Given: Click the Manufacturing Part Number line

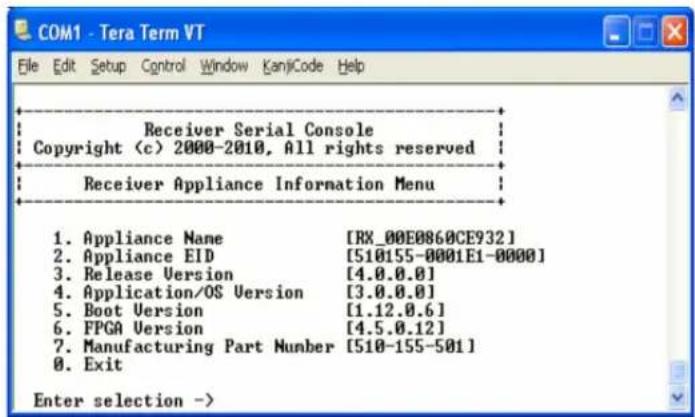Looking at the screenshot, I should [x=264, y=346].
